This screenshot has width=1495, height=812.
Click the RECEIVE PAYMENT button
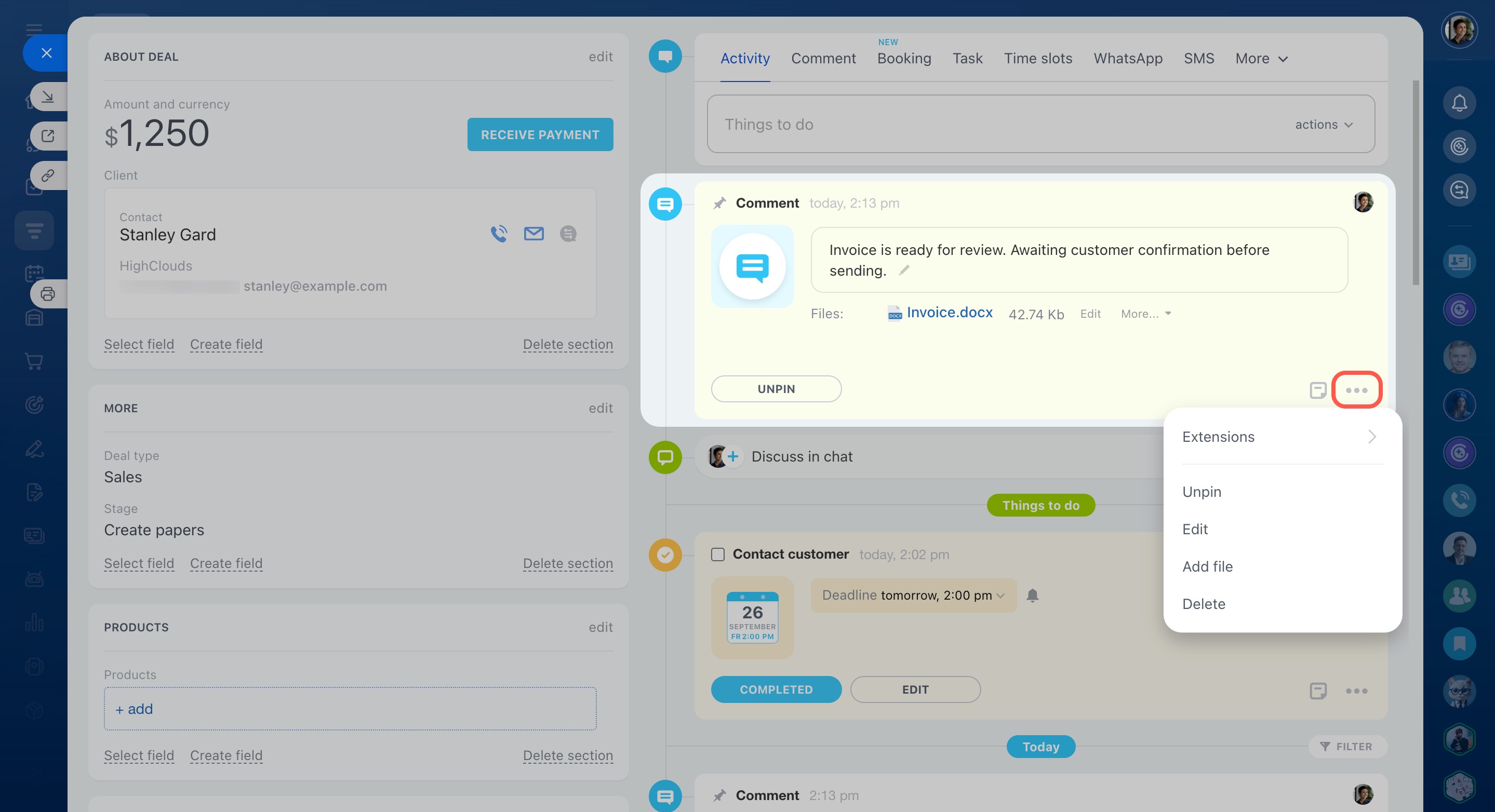[540, 134]
